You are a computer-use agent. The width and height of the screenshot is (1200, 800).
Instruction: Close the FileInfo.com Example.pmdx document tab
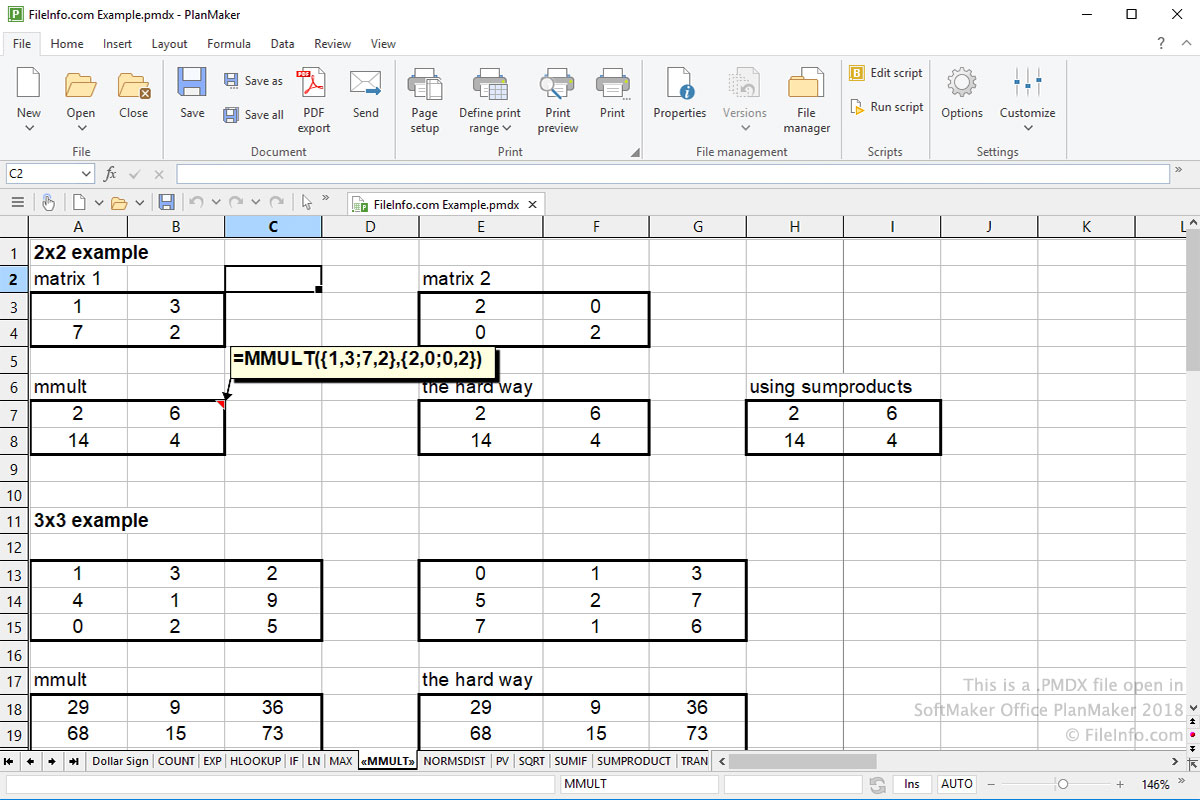(x=533, y=204)
